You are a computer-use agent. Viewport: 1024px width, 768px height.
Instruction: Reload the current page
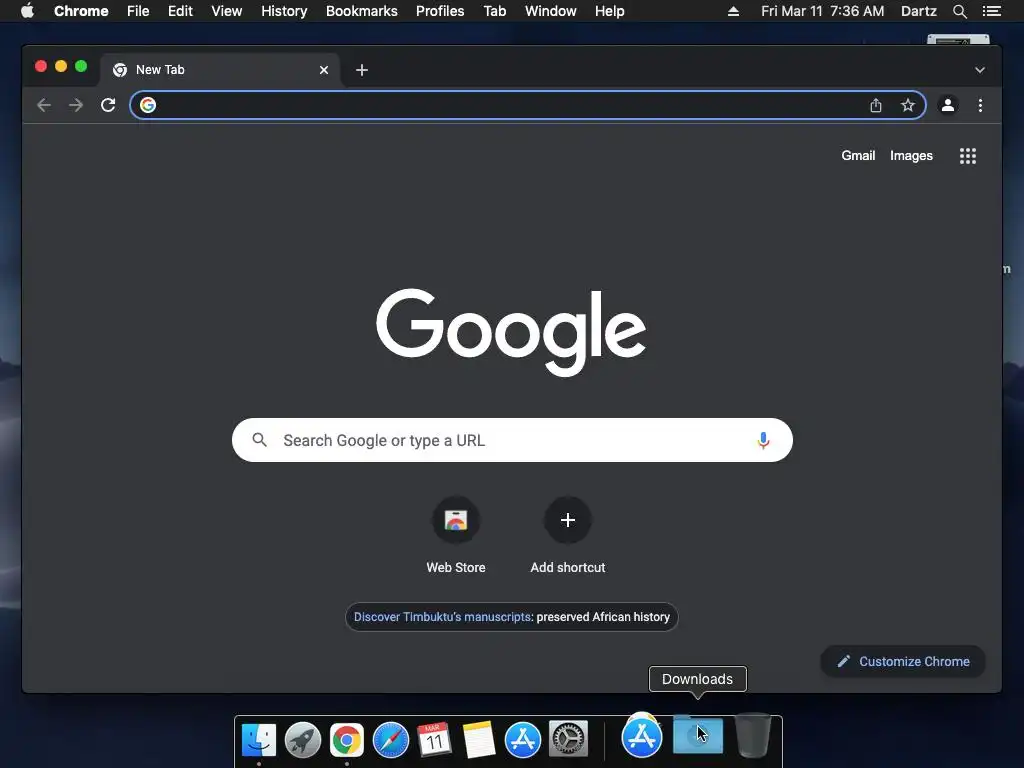point(108,105)
